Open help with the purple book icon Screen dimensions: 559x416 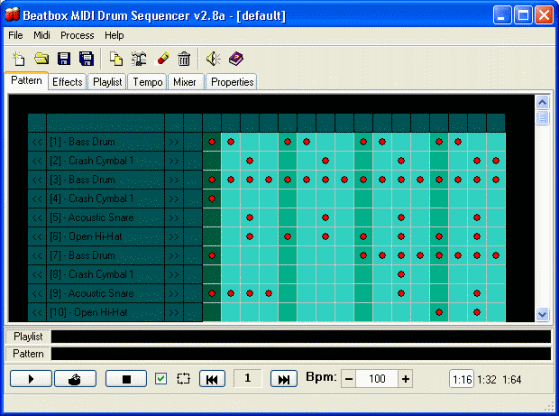pyautogui.click(x=236, y=58)
